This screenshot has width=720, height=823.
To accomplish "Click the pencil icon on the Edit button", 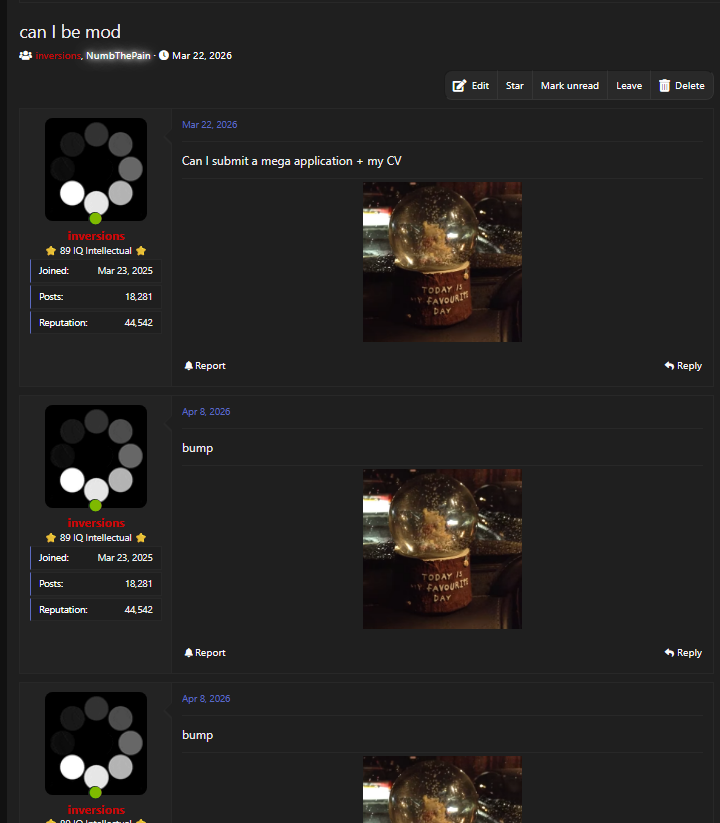I will (x=459, y=86).
